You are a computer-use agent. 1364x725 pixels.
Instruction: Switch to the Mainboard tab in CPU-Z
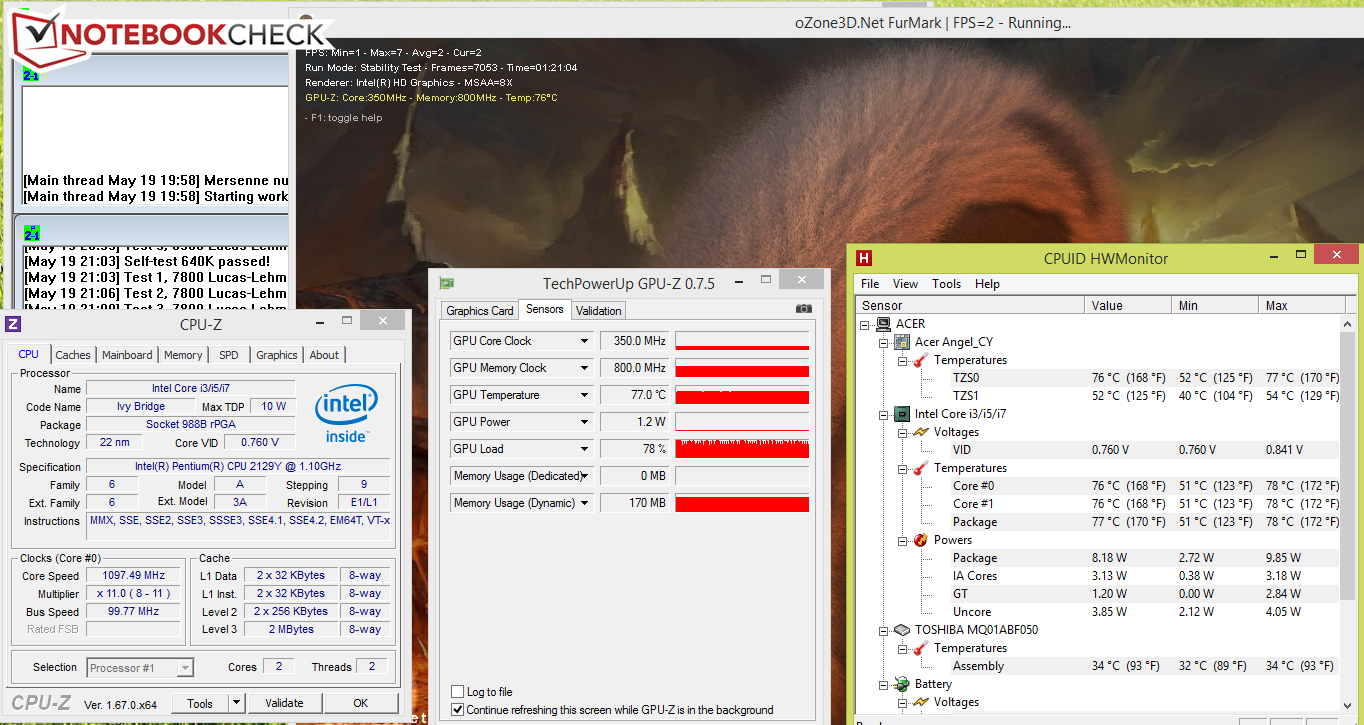tap(127, 355)
